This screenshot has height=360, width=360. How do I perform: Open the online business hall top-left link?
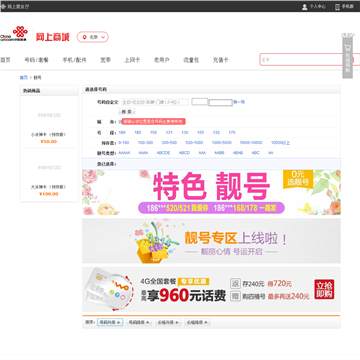click(15, 7)
